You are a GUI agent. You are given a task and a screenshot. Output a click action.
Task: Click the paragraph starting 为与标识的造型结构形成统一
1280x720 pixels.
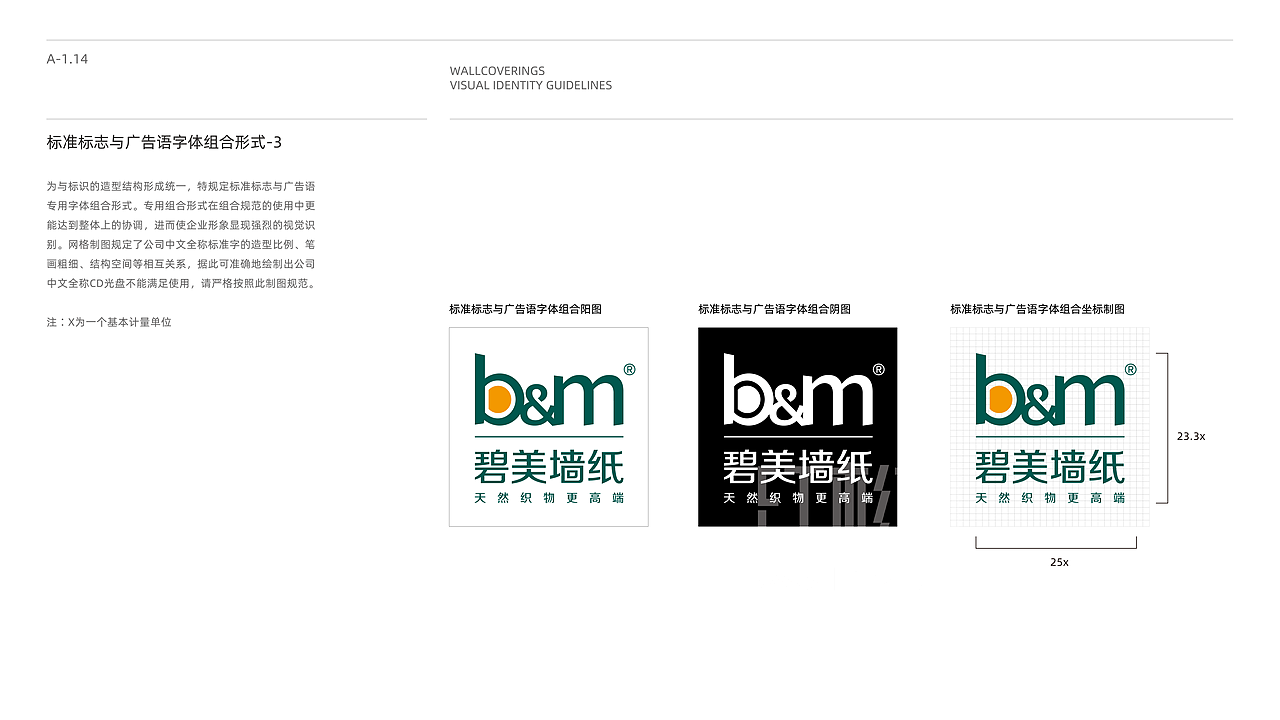pos(181,235)
